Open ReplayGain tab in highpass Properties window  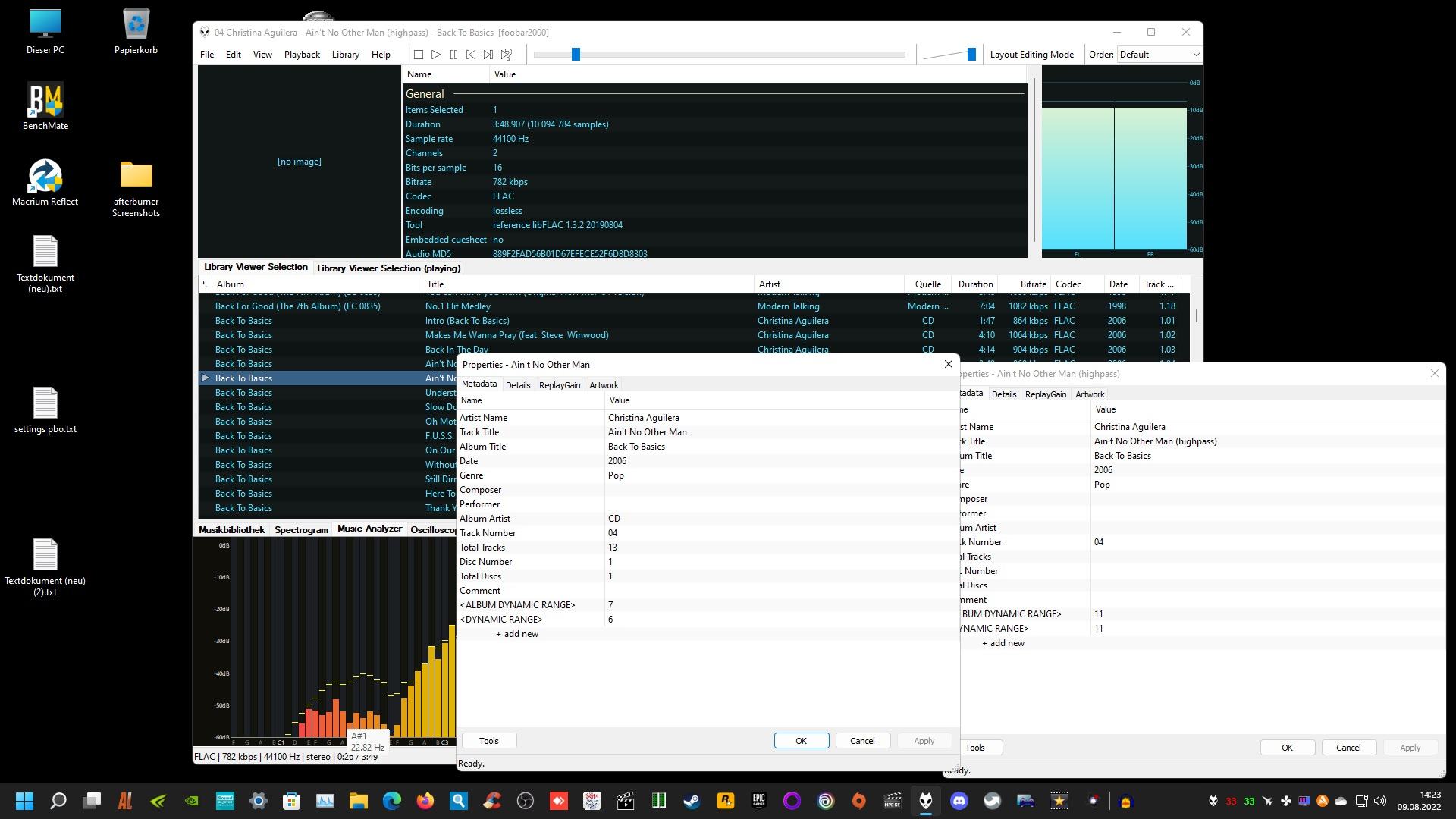pyautogui.click(x=1046, y=394)
